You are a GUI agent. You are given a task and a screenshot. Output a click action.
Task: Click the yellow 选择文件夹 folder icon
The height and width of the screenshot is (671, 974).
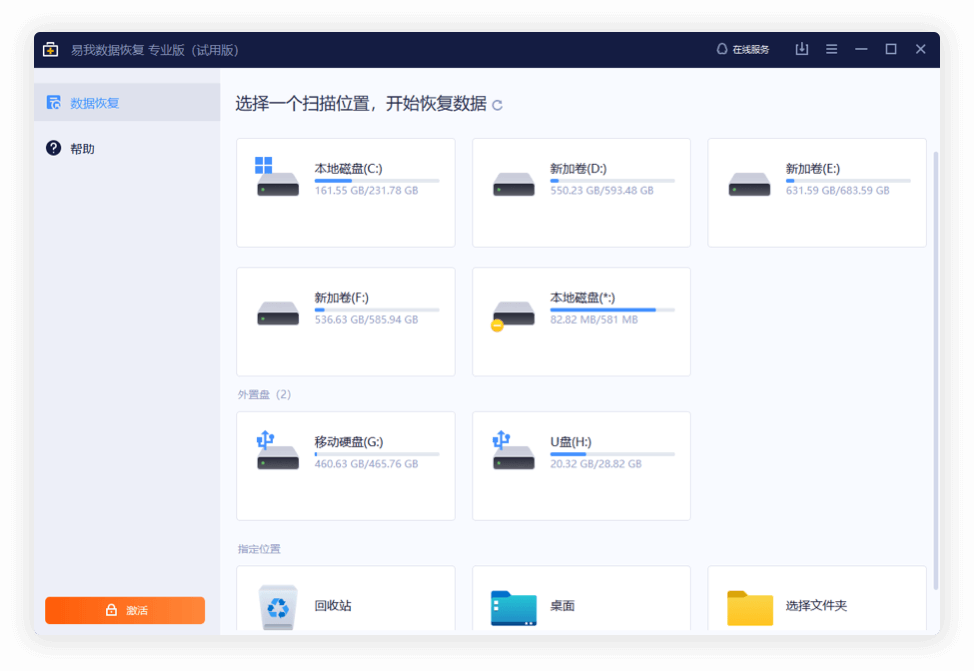[x=750, y=608]
